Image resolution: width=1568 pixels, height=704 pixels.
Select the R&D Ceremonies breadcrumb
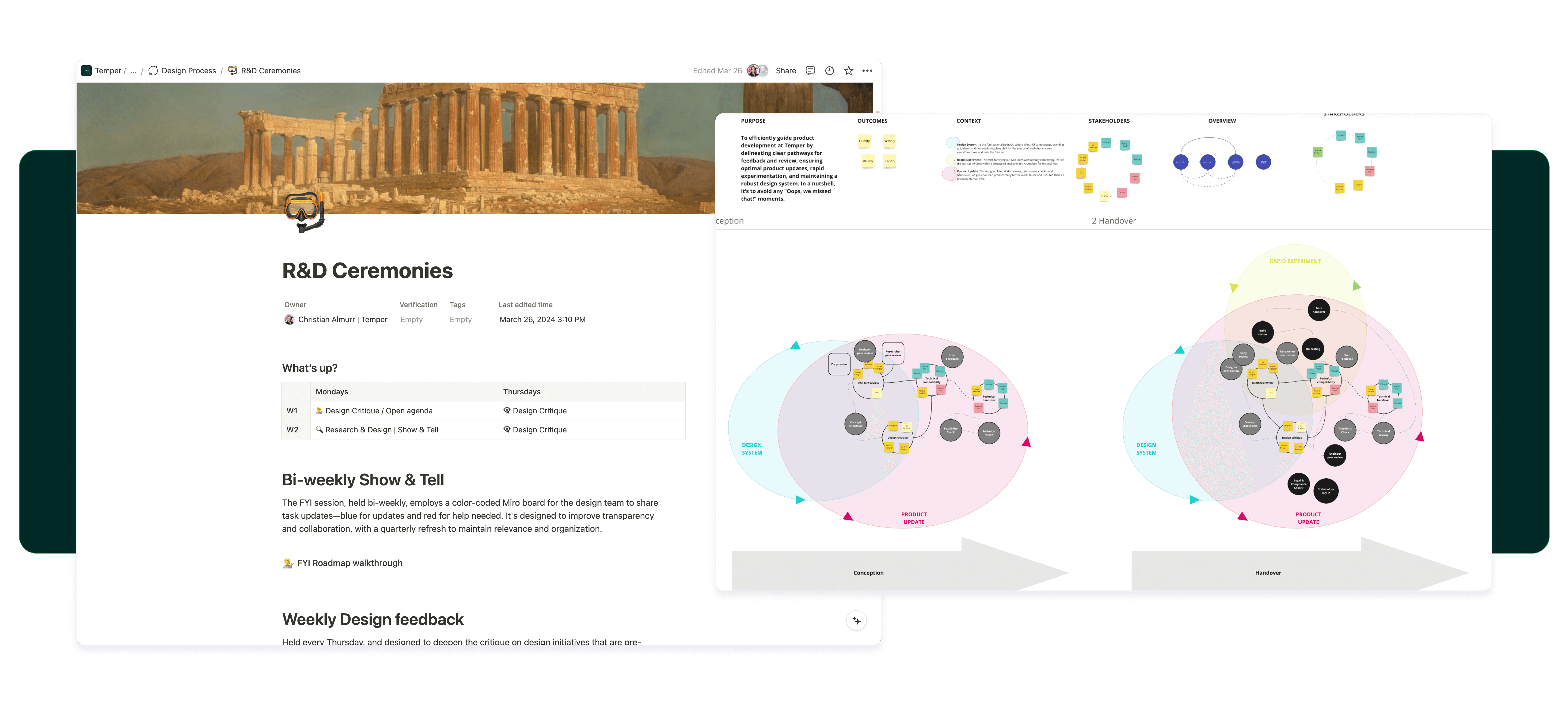click(x=270, y=71)
